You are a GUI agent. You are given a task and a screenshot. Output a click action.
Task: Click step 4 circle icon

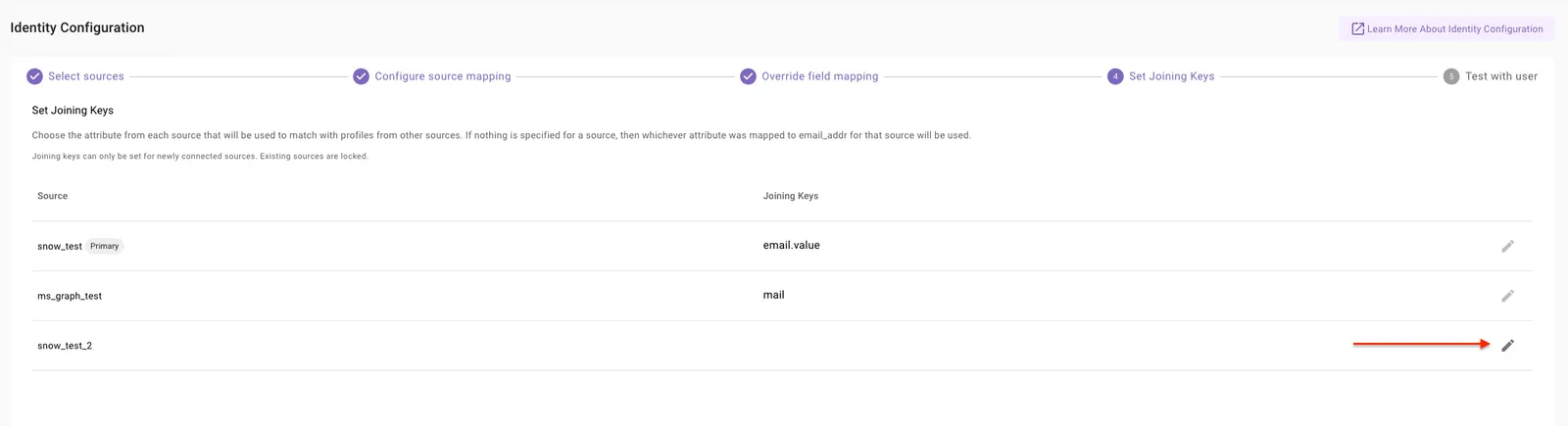[x=1115, y=76]
